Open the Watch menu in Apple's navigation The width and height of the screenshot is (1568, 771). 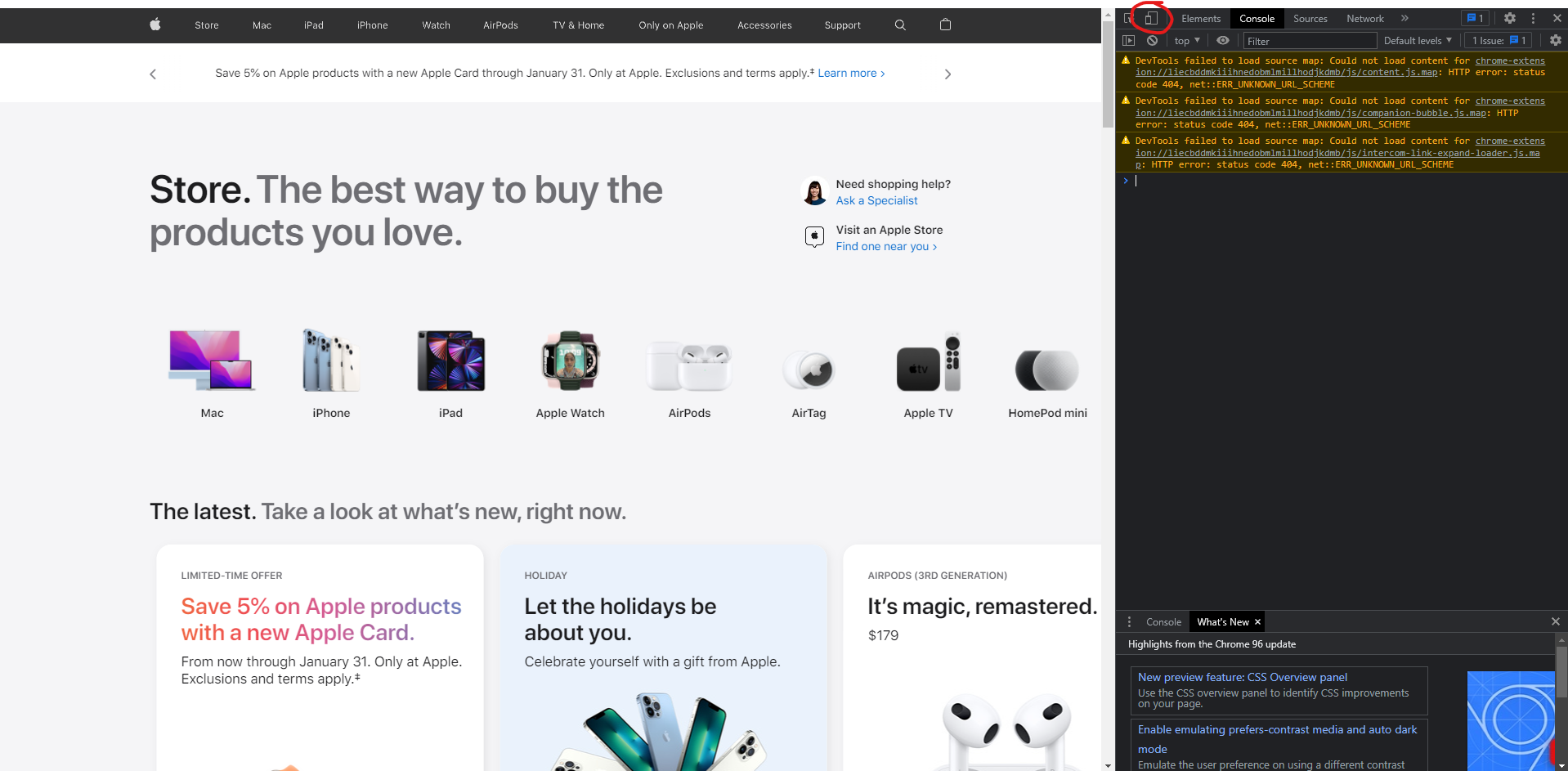pos(436,25)
